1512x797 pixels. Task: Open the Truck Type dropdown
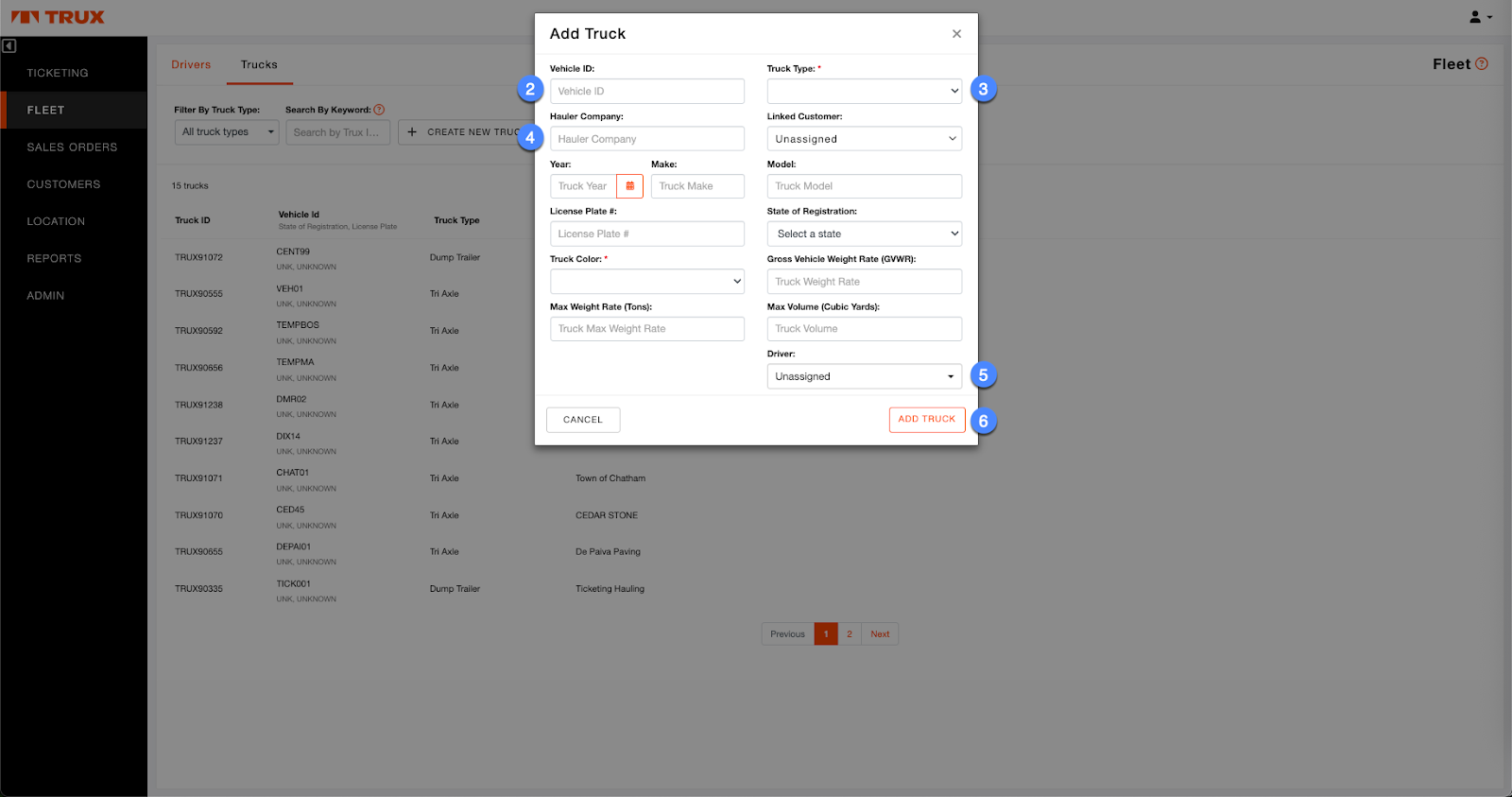[864, 92]
